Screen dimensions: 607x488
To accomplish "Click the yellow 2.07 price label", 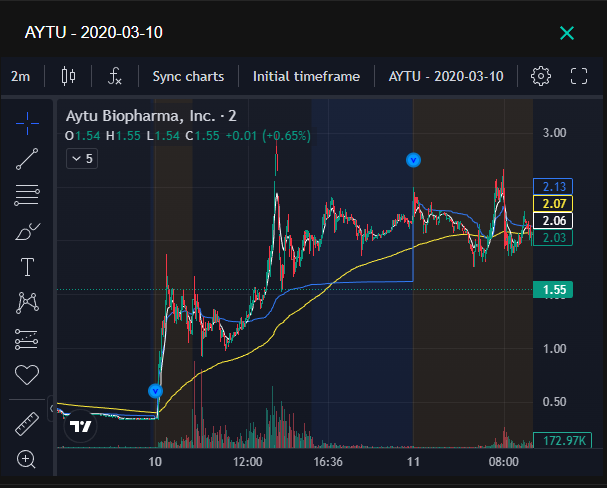I will coord(553,204).
